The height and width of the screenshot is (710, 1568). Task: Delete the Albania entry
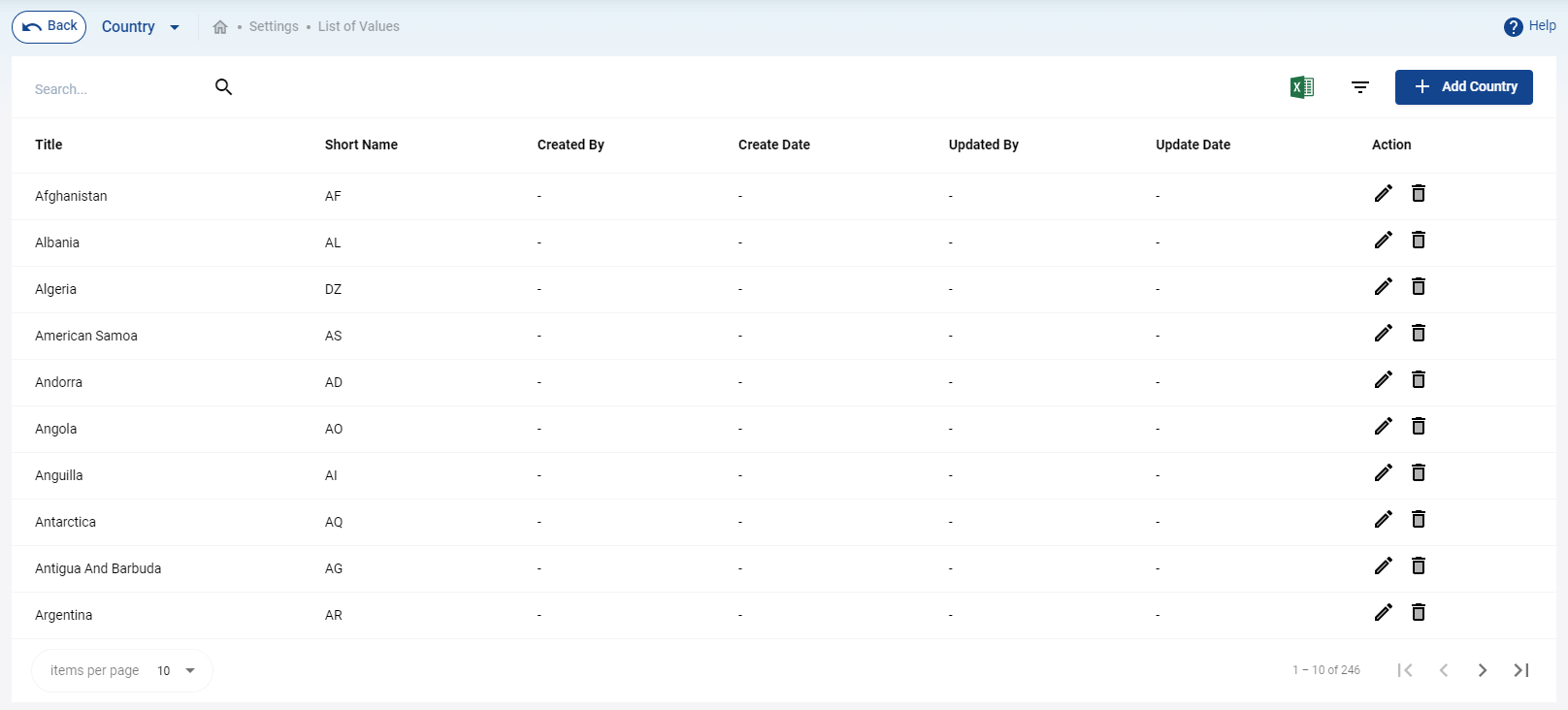[1419, 240]
